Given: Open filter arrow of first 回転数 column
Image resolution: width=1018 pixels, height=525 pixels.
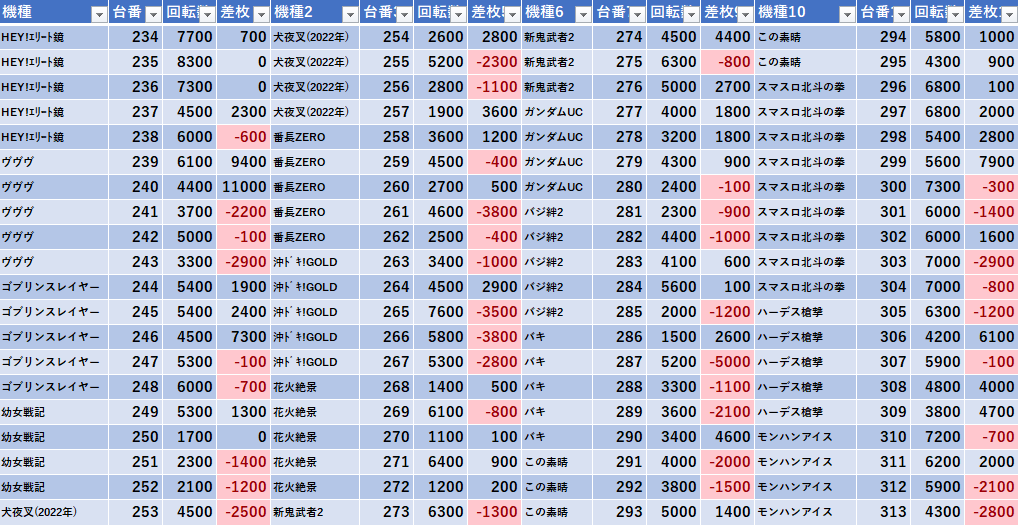Looking at the screenshot, I should click(207, 14).
